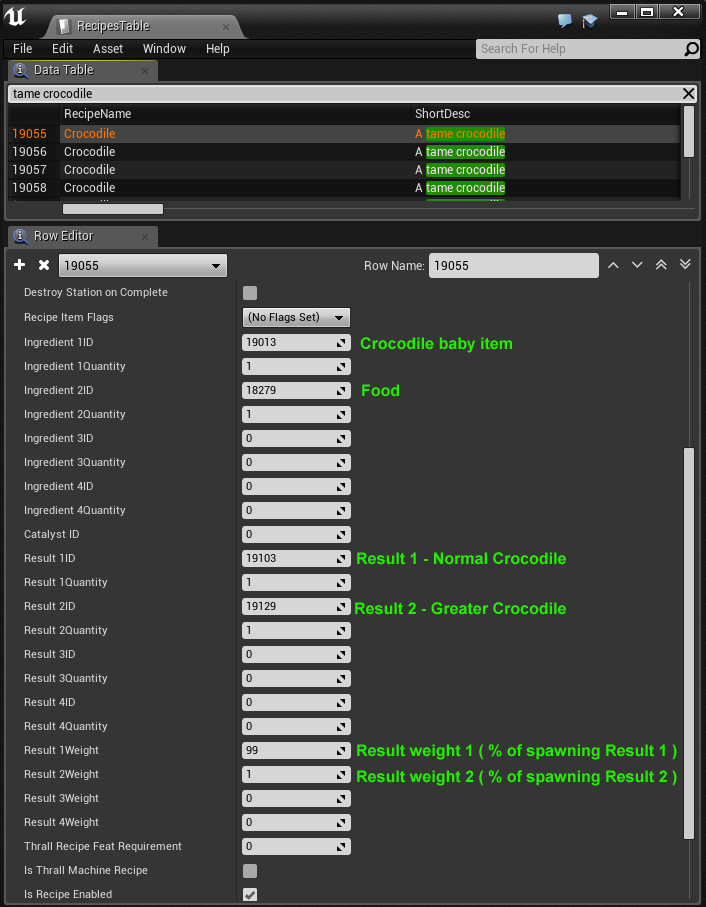706x907 pixels.
Task: Uncheck Is Recipe Enabled checkbox
Action: tap(250, 894)
